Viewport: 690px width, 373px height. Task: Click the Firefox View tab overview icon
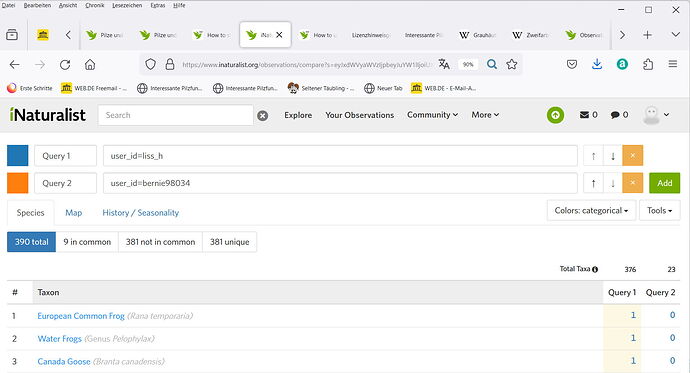point(12,35)
